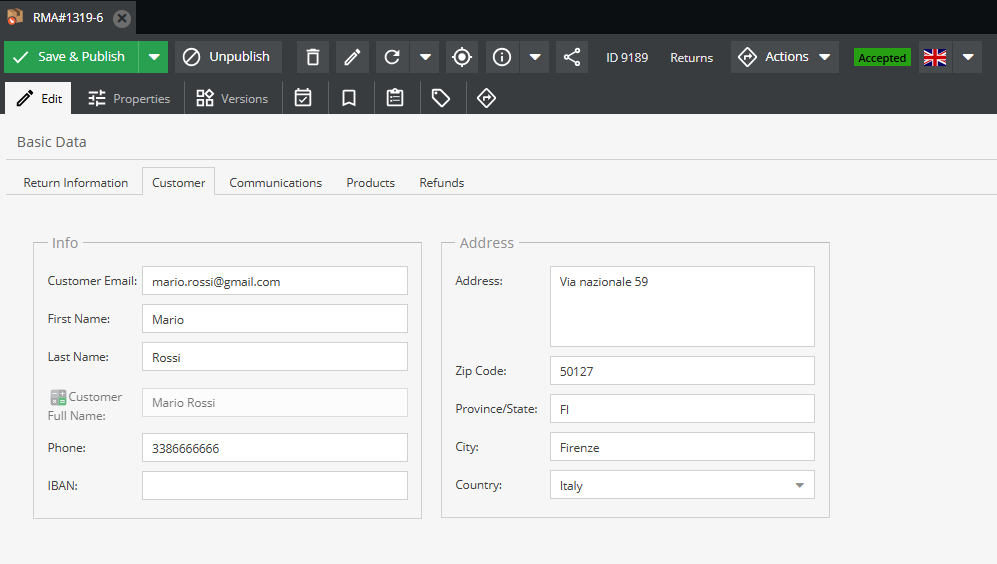997x564 pixels.
Task: Click the pencil rename icon
Action: coord(352,57)
